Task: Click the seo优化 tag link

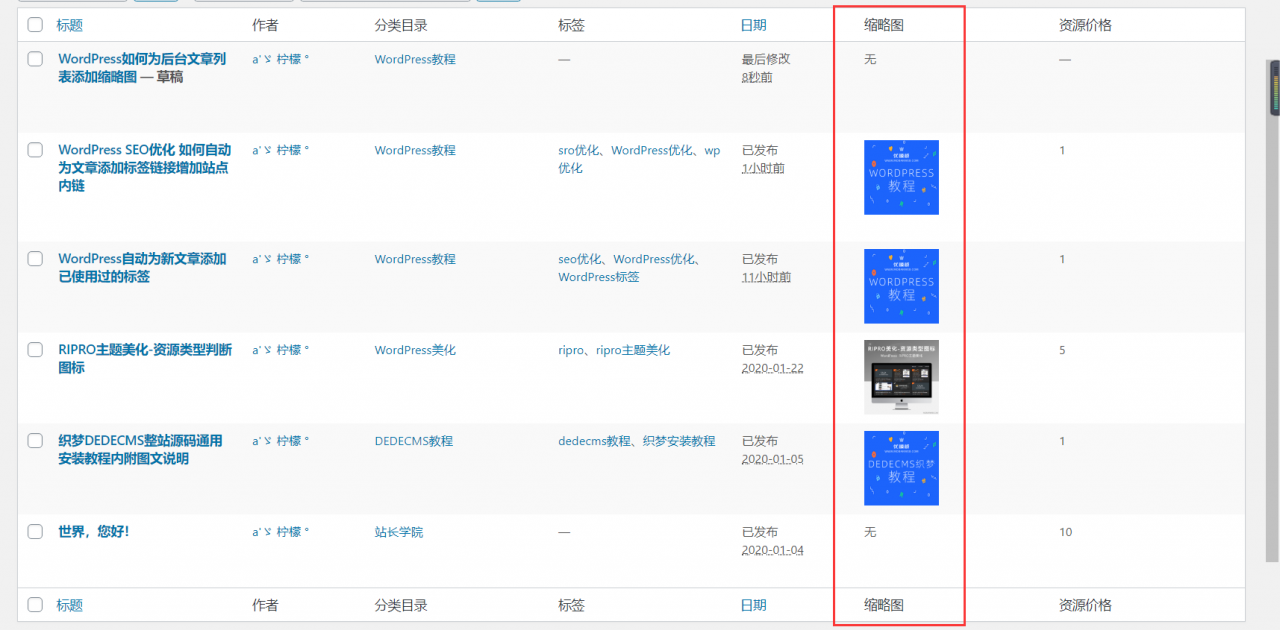Action: pos(579,258)
